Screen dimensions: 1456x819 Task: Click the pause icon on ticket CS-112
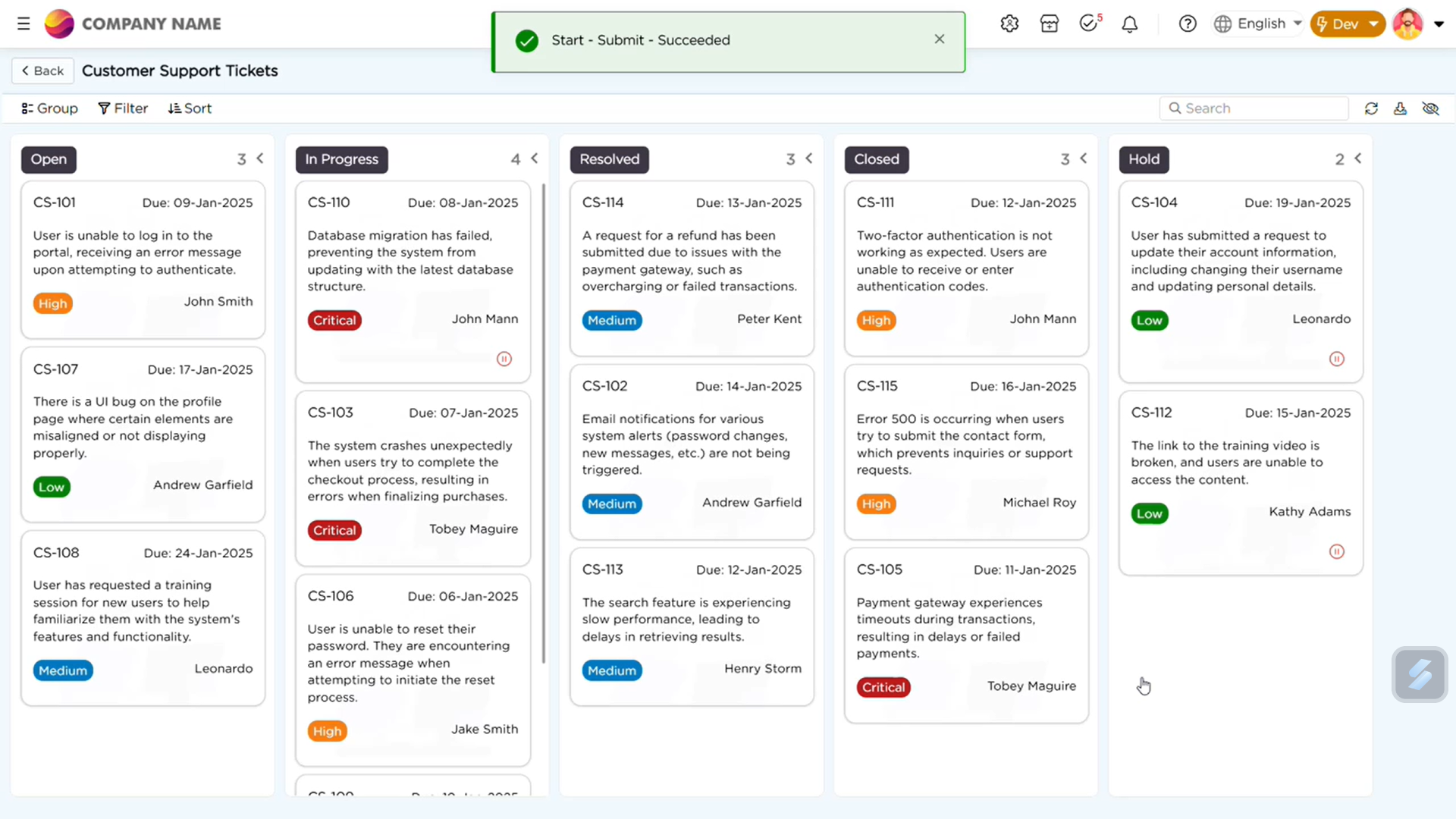(x=1336, y=552)
